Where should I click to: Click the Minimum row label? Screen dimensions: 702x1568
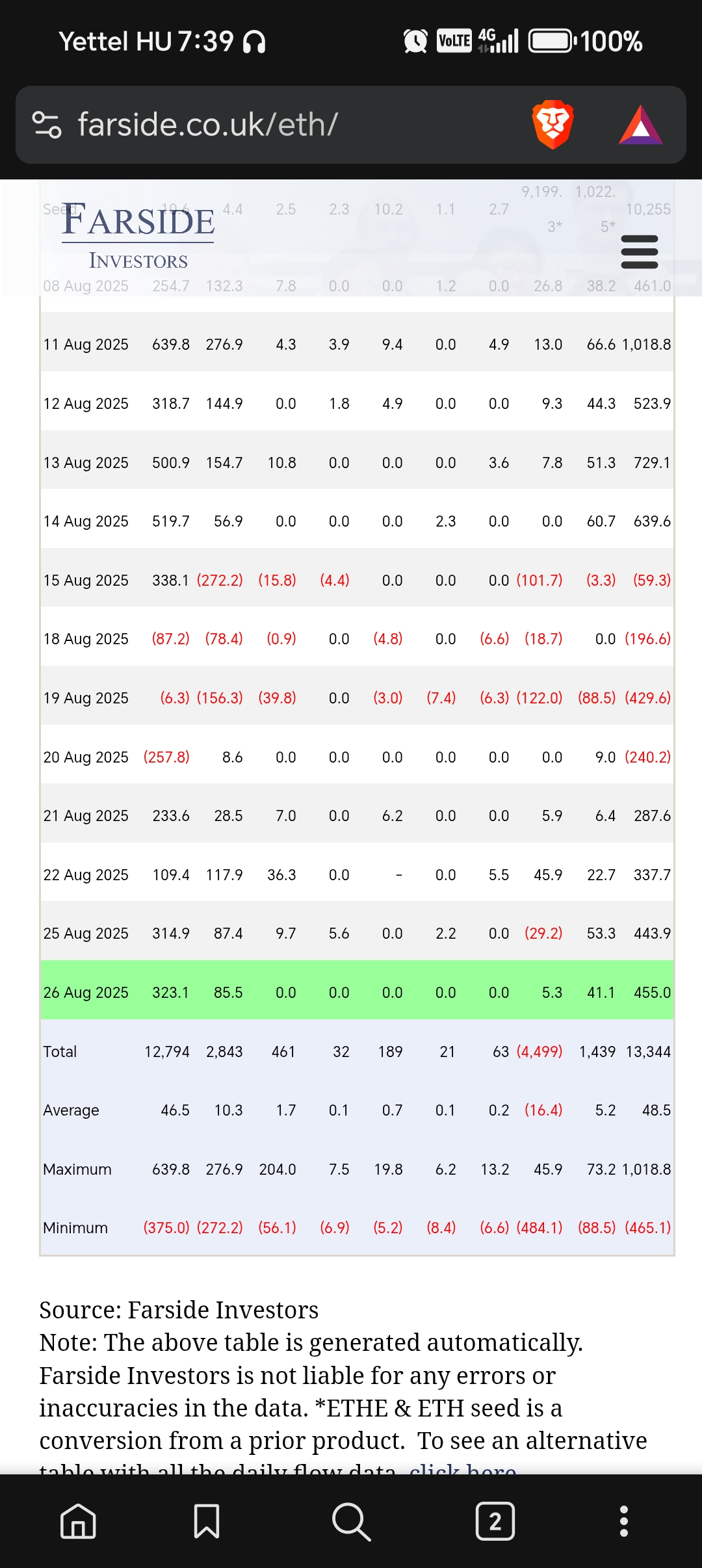(75, 1228)
